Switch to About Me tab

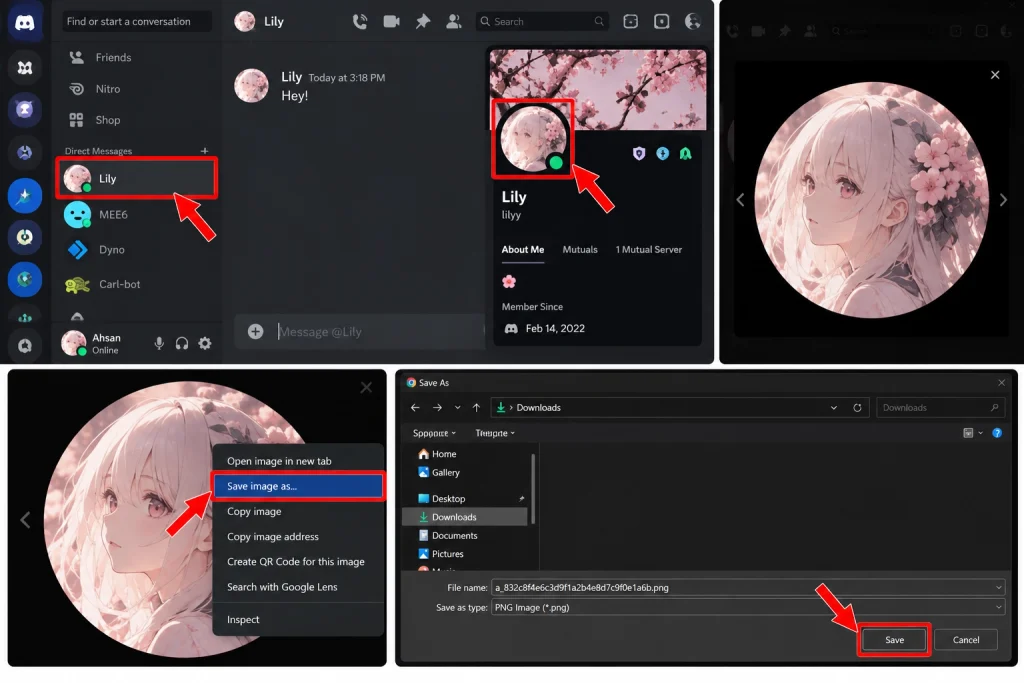pyautogui.click(x=522, y=249)
